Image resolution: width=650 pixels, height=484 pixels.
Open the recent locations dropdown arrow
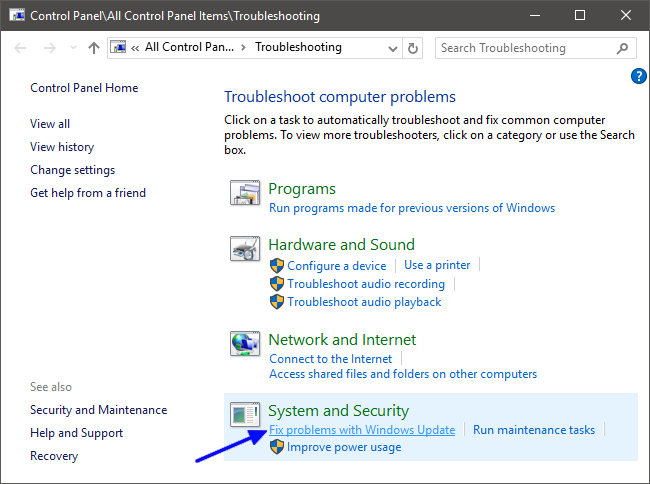point(73,48)
